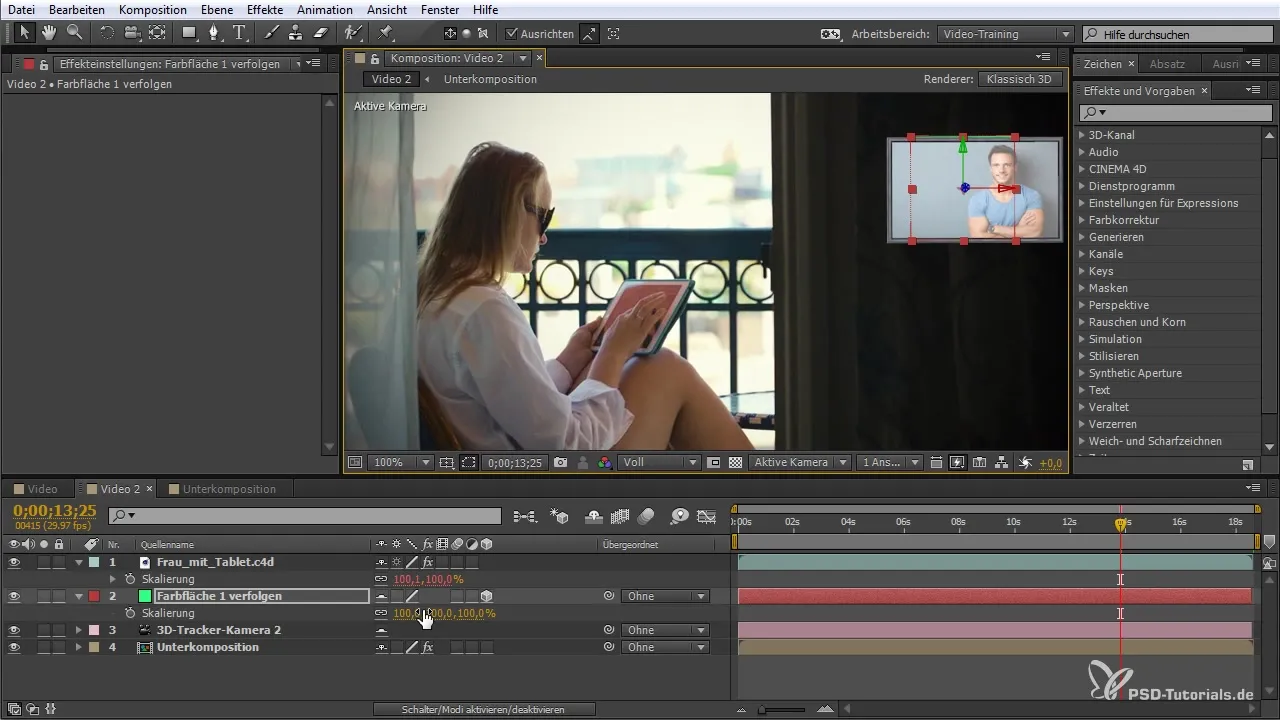Select the Rotation tool

pyautogui.click(x=107, y=33)
